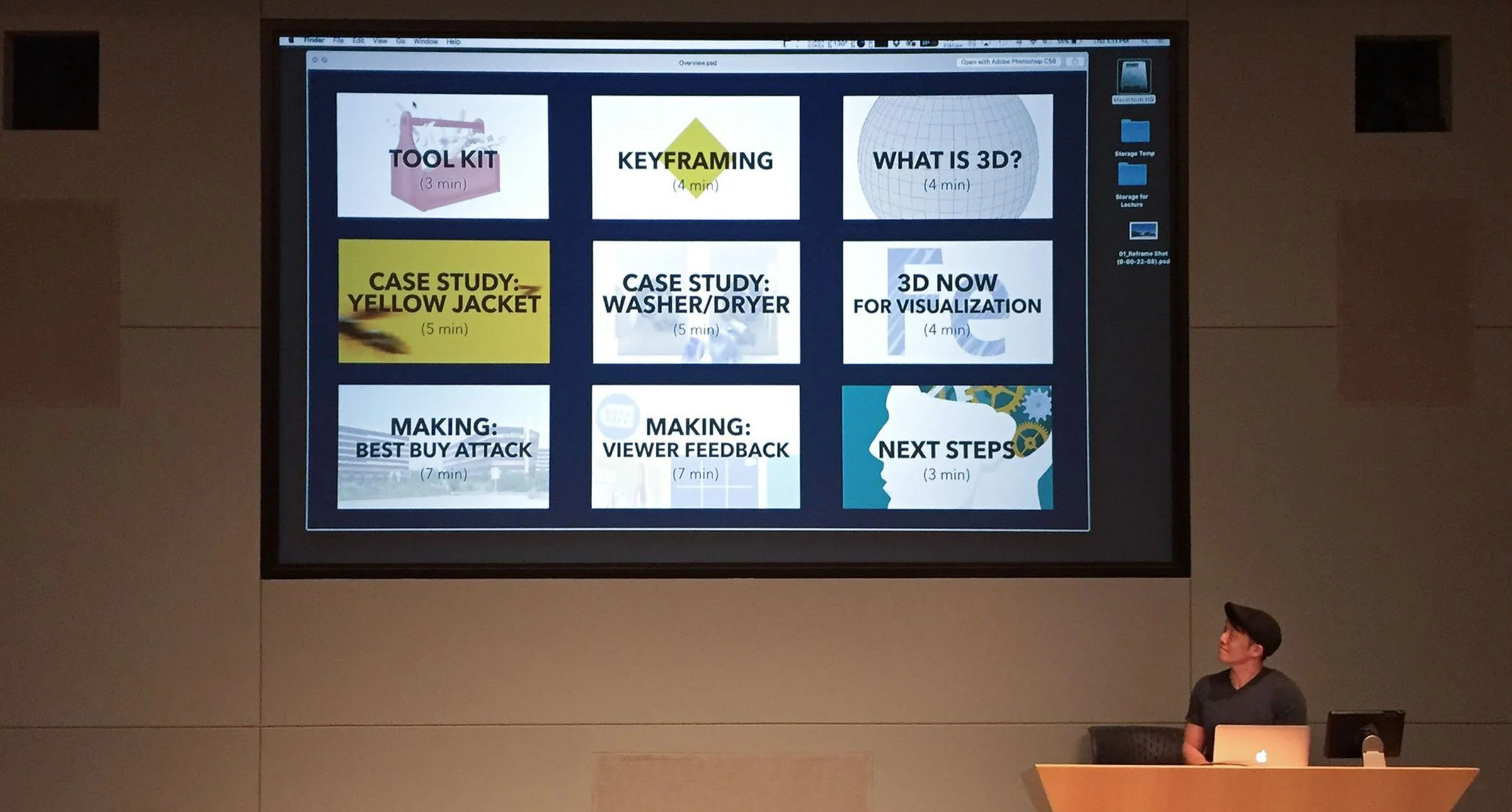Select the Storage for Lecture folder
Screen dimensions: 1512x812
pyautogui.click(x=1132, y=175)
